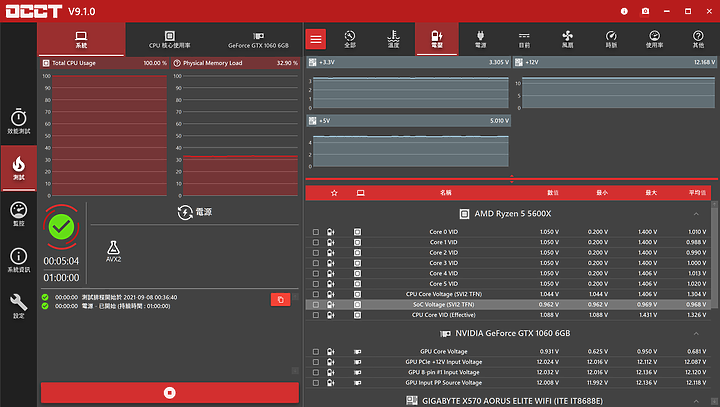This screenshot has width=720, height=407.
Task: Copy log with the red clipboard button
Action: point(281,300)
